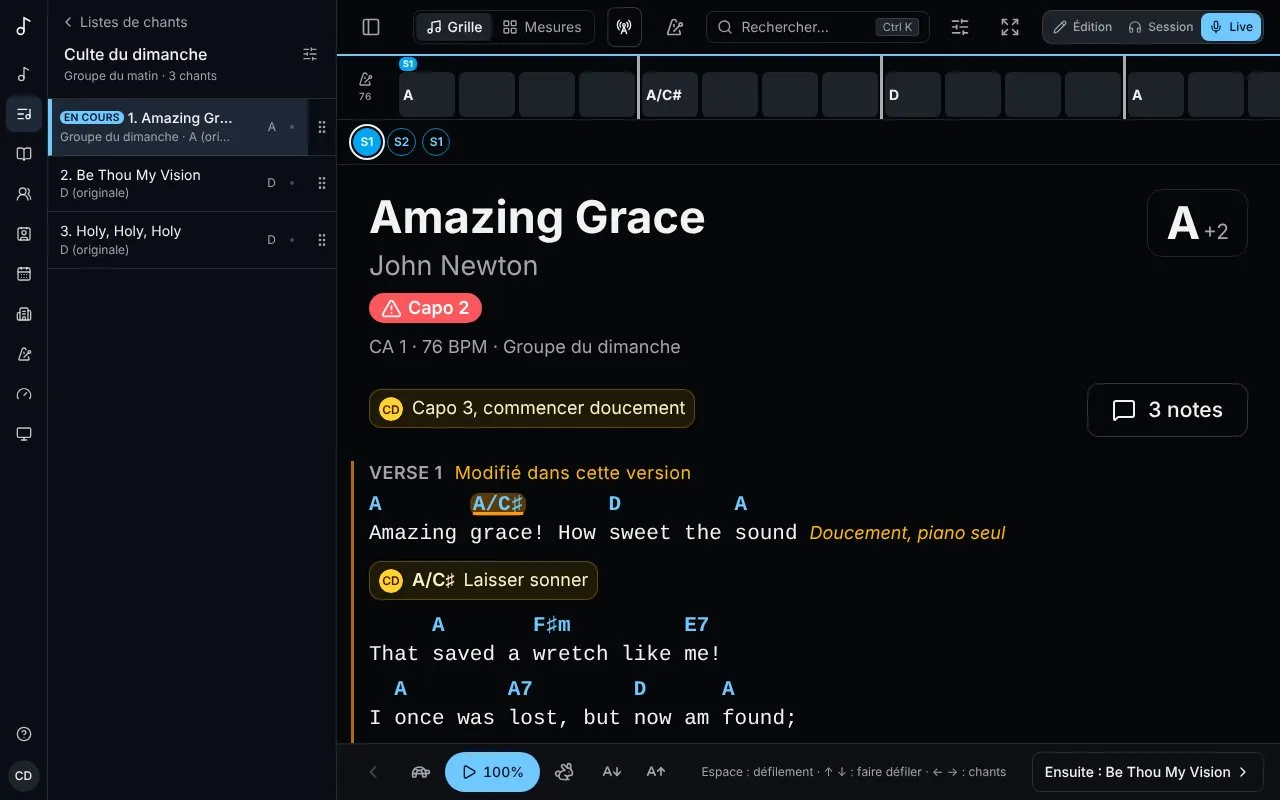Click the help question mark icon

(x=24, y=734)
